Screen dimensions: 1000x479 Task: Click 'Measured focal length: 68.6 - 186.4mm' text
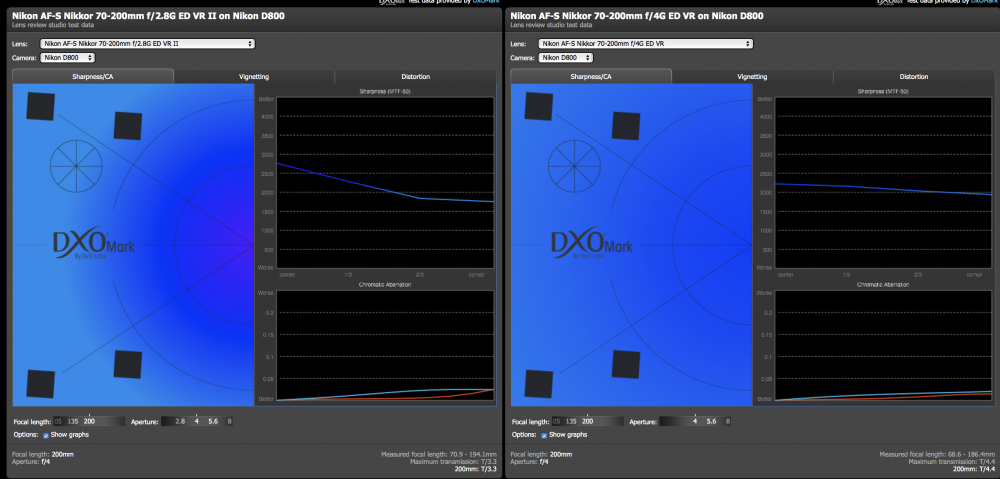tap(937, 454)
